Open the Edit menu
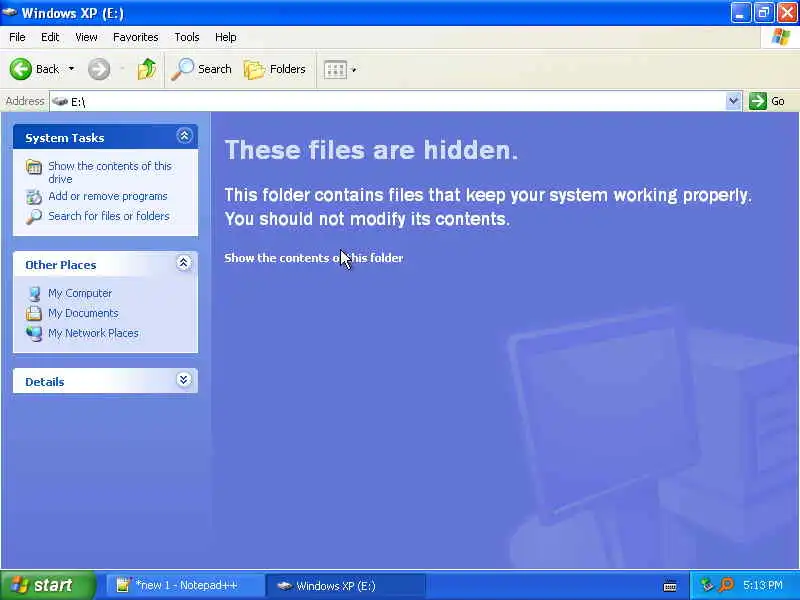Screen dimensions: 800x600 click(50, 37)
